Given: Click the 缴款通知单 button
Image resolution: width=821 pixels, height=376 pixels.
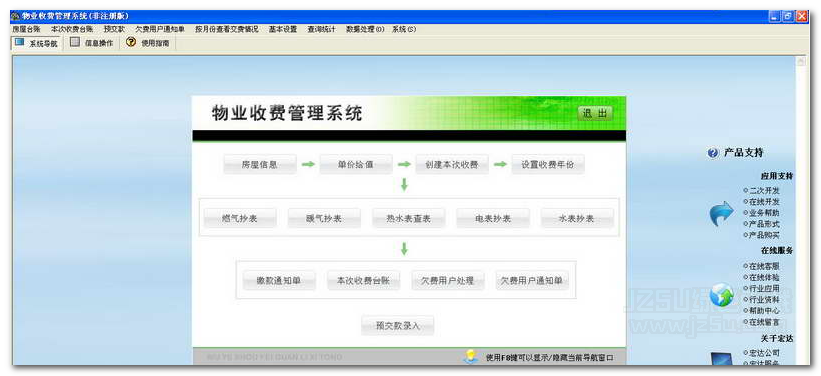Looking at the screenshot, I should [x=279, y=281].
